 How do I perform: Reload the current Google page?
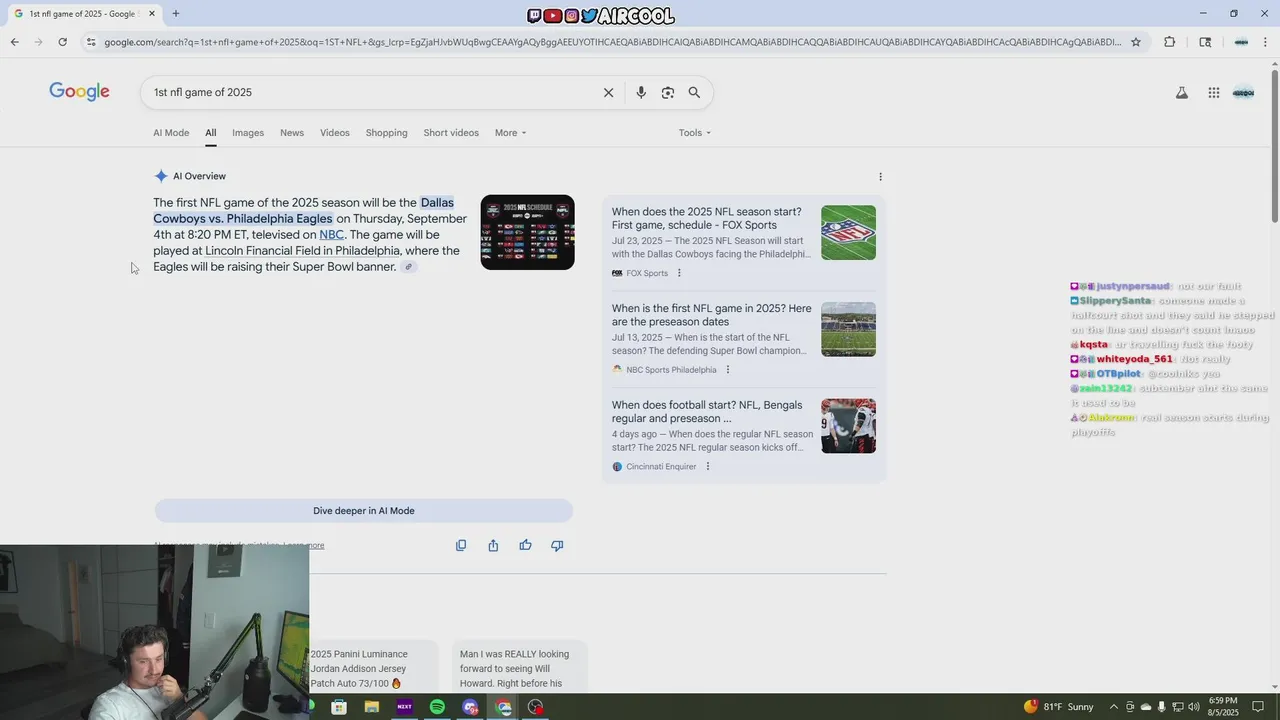tap(62, 42)
